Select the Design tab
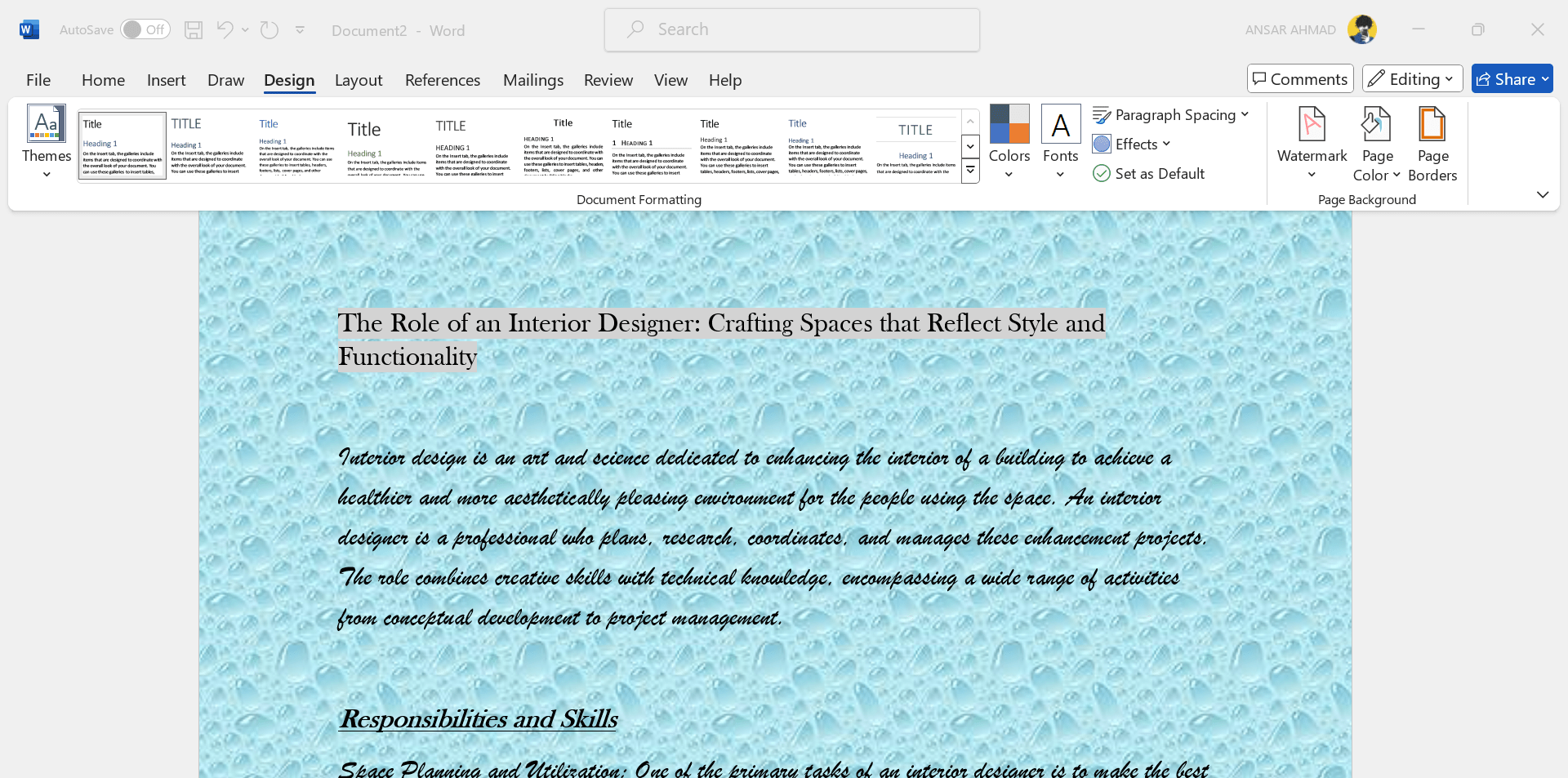This screenshot has height=778, width=1568. pyautogui.click(x=289, y=80)
